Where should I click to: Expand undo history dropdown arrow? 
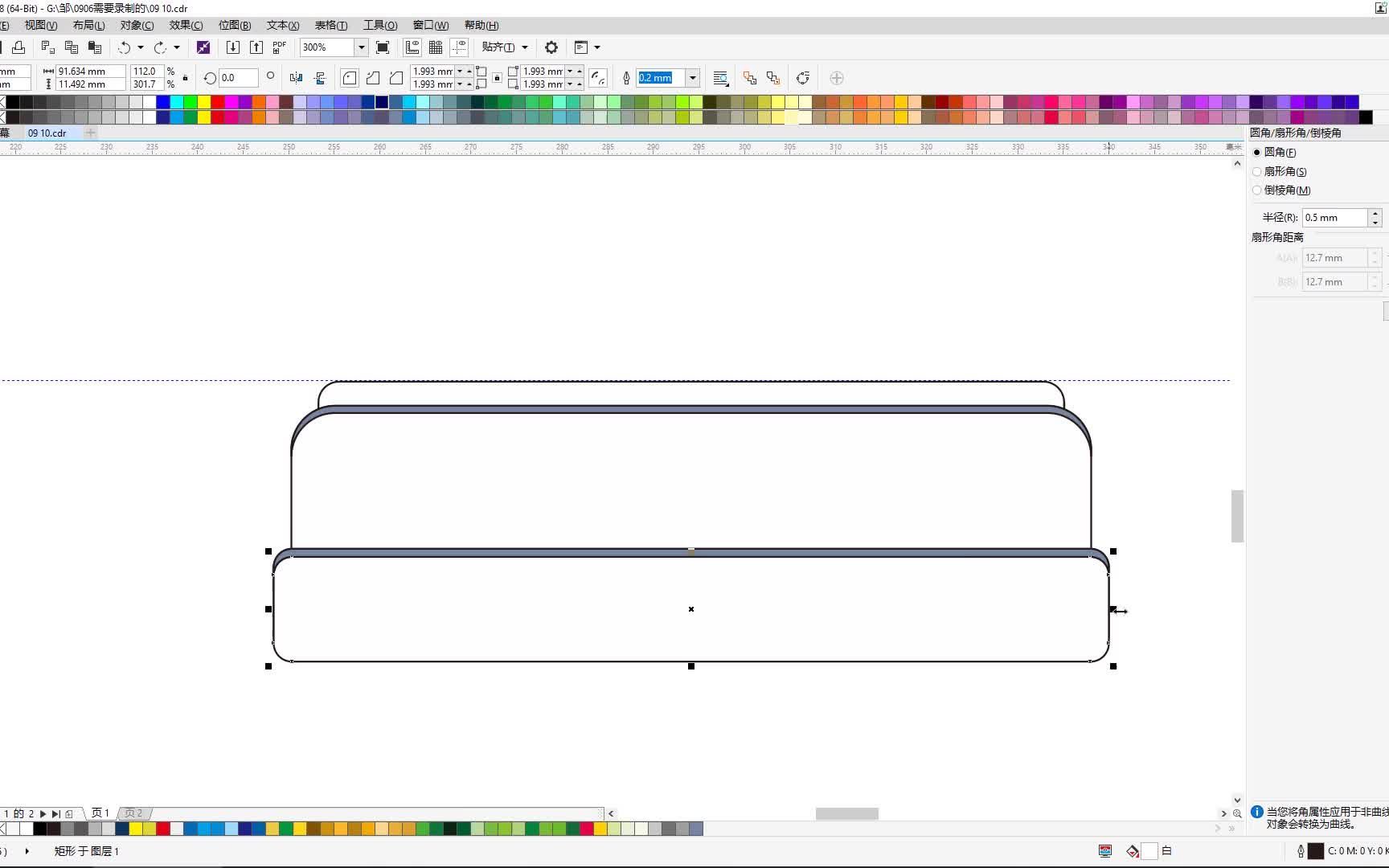141,47
